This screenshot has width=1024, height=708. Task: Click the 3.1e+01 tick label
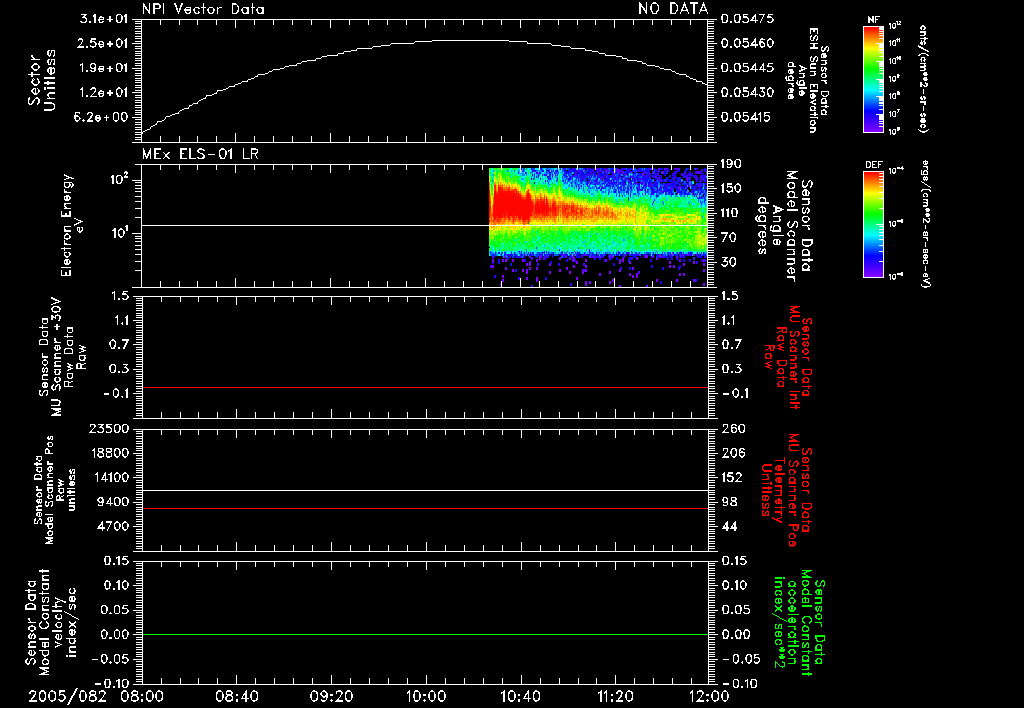(x=104, y=18)
